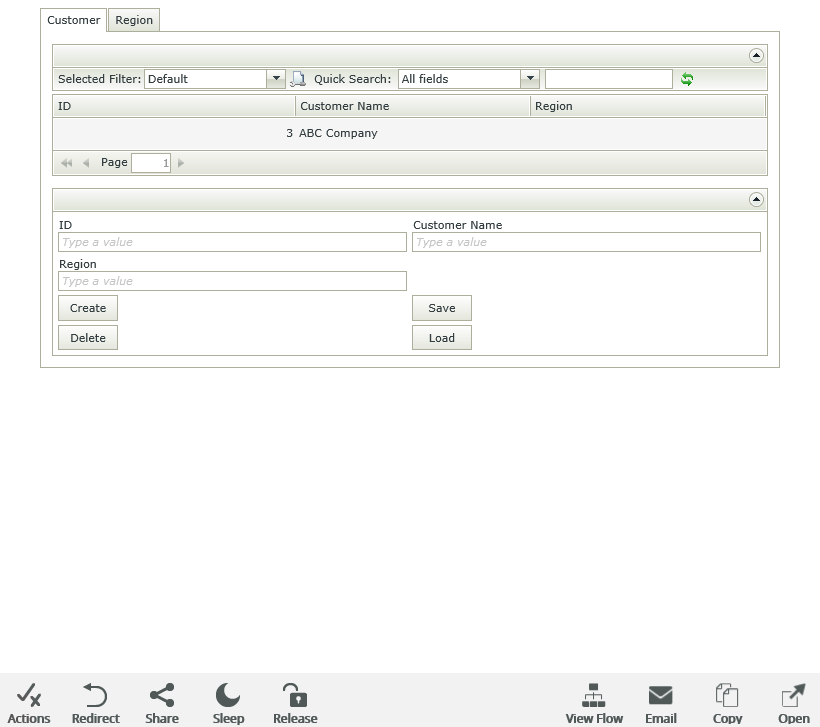Refresh the customer list with green arrows
Screen dimensions: 820x727
point(687,79)
